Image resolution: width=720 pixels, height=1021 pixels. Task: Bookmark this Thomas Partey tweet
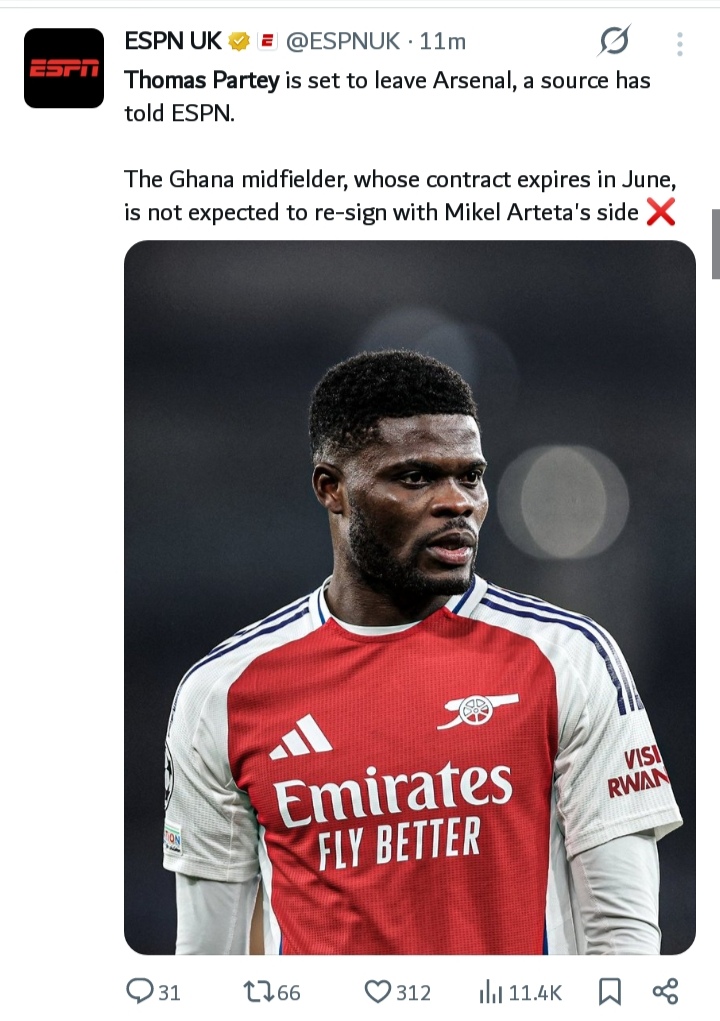point(609,992)
